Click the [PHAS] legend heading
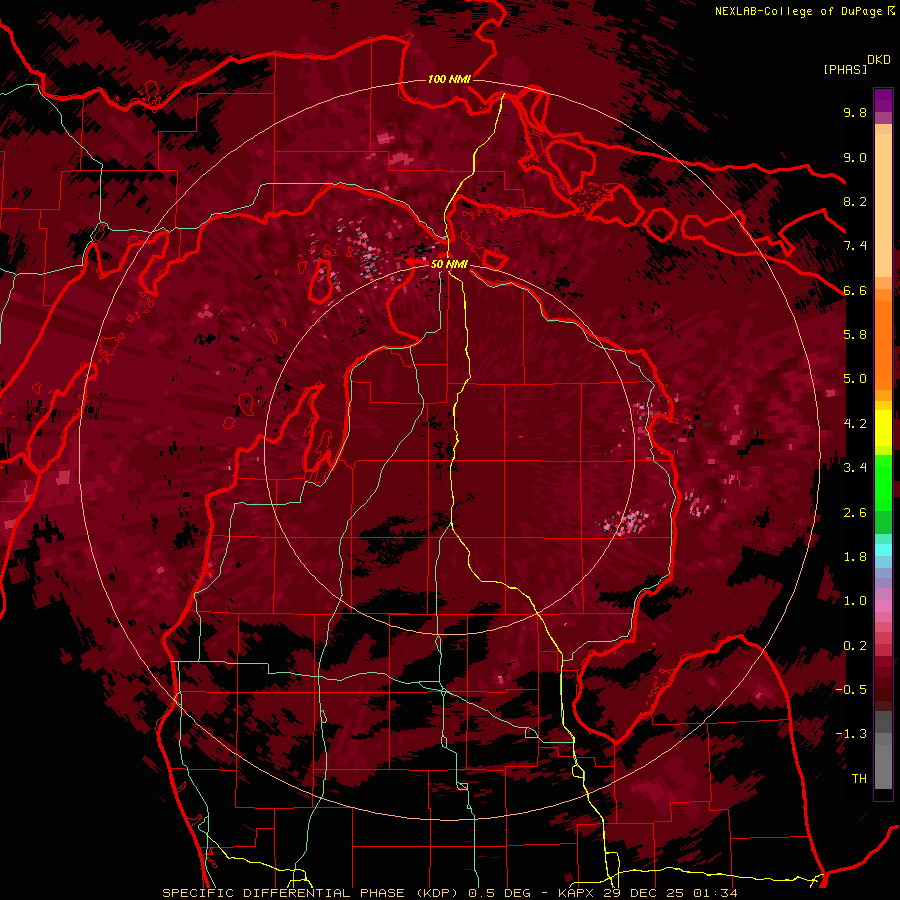 click(x=845, y=70)
